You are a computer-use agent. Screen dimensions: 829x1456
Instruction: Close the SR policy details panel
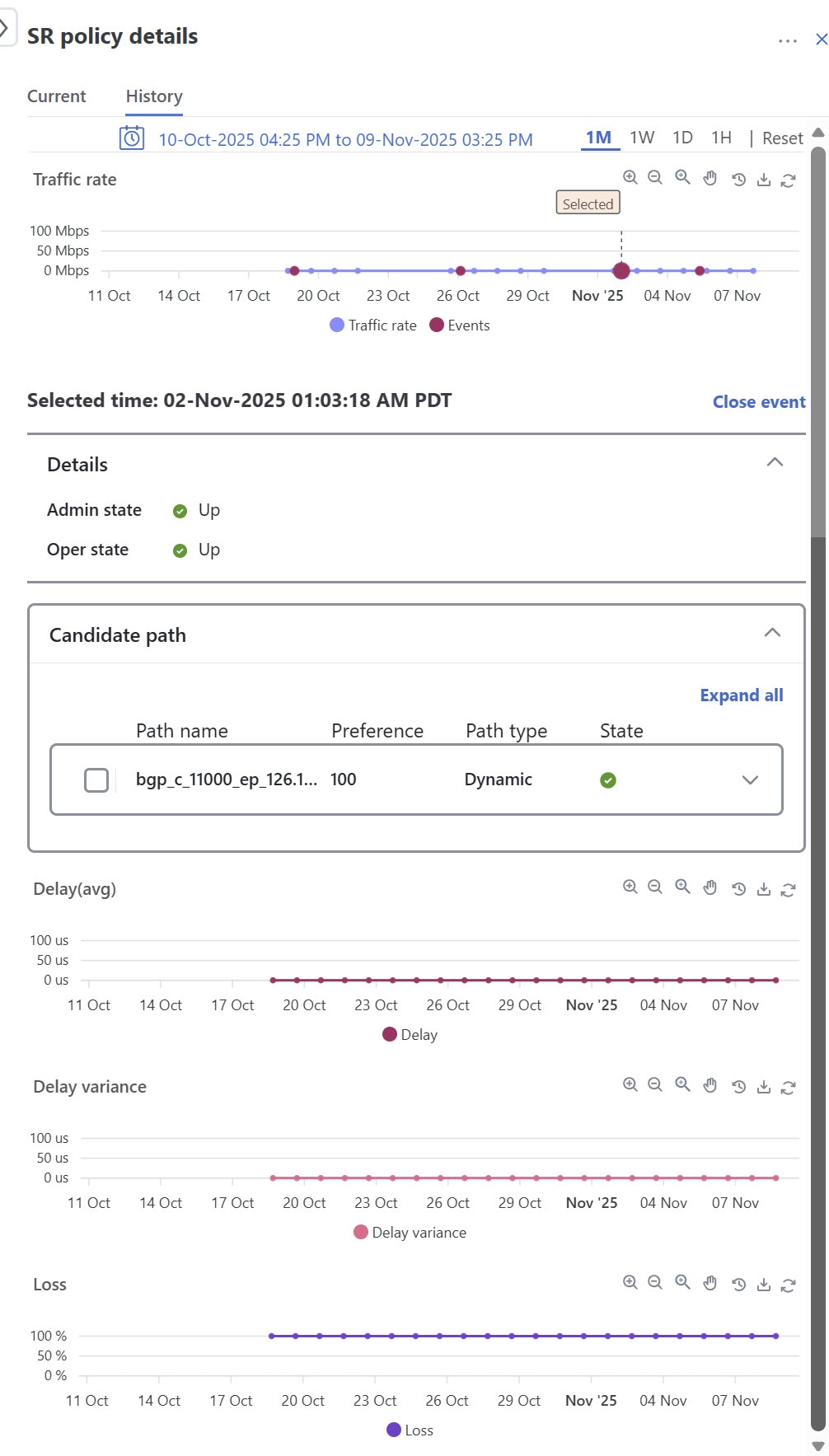(821, 40)
